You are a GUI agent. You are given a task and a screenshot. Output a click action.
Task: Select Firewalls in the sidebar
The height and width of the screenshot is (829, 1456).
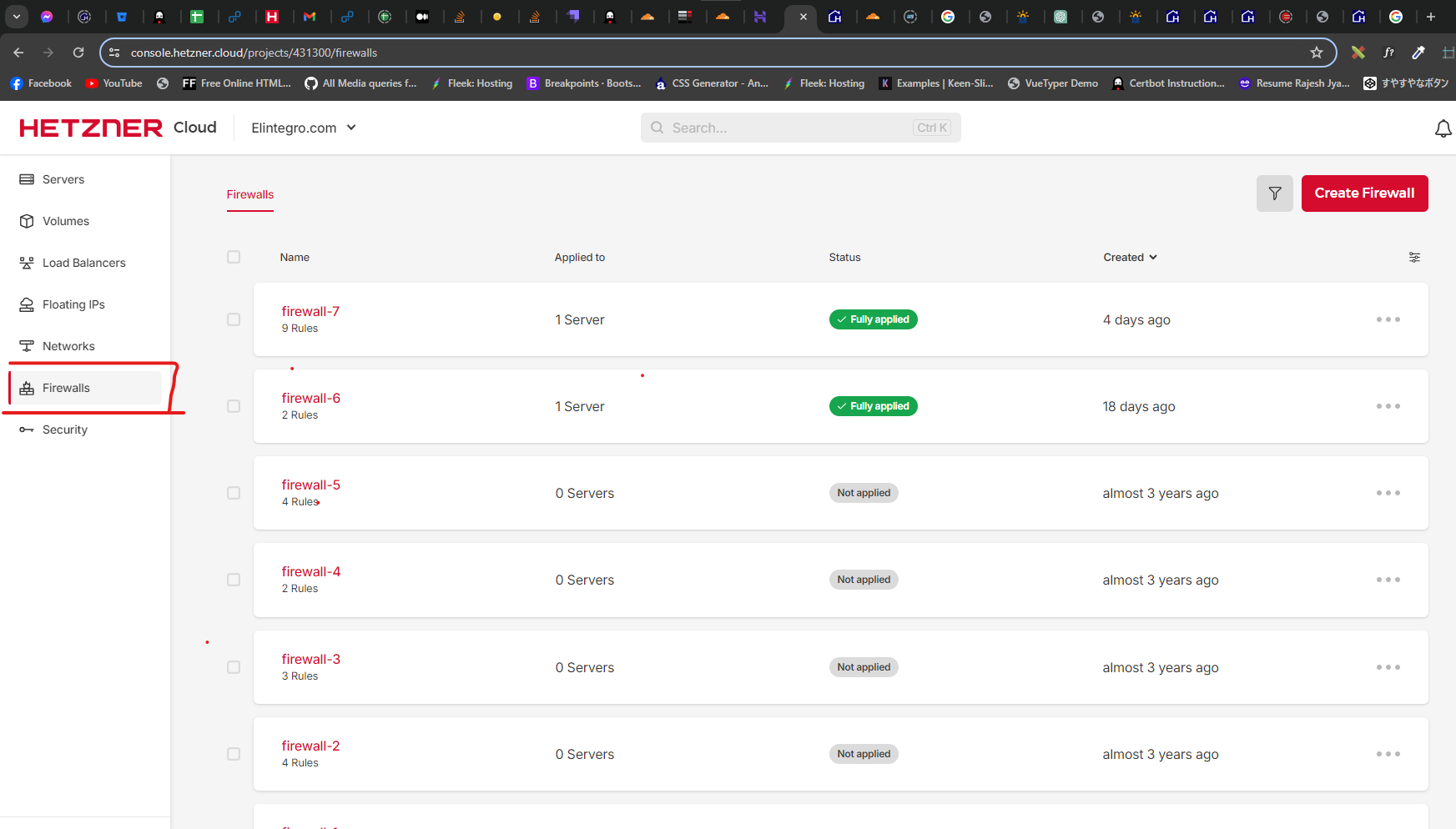coord(83,388)
